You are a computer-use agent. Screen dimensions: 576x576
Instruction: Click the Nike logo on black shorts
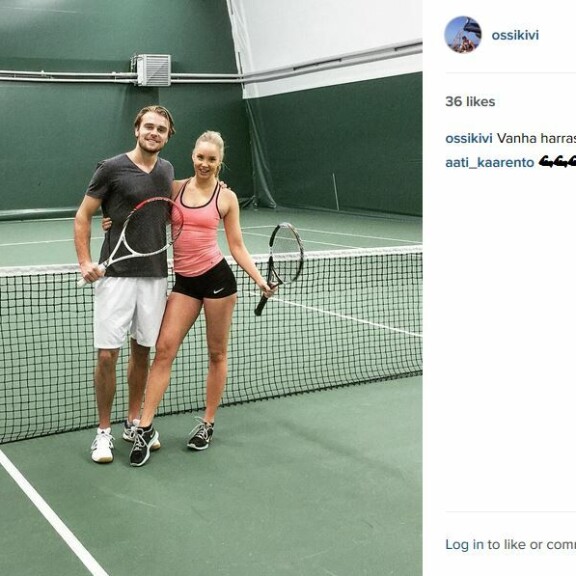(x=218, y=291)
